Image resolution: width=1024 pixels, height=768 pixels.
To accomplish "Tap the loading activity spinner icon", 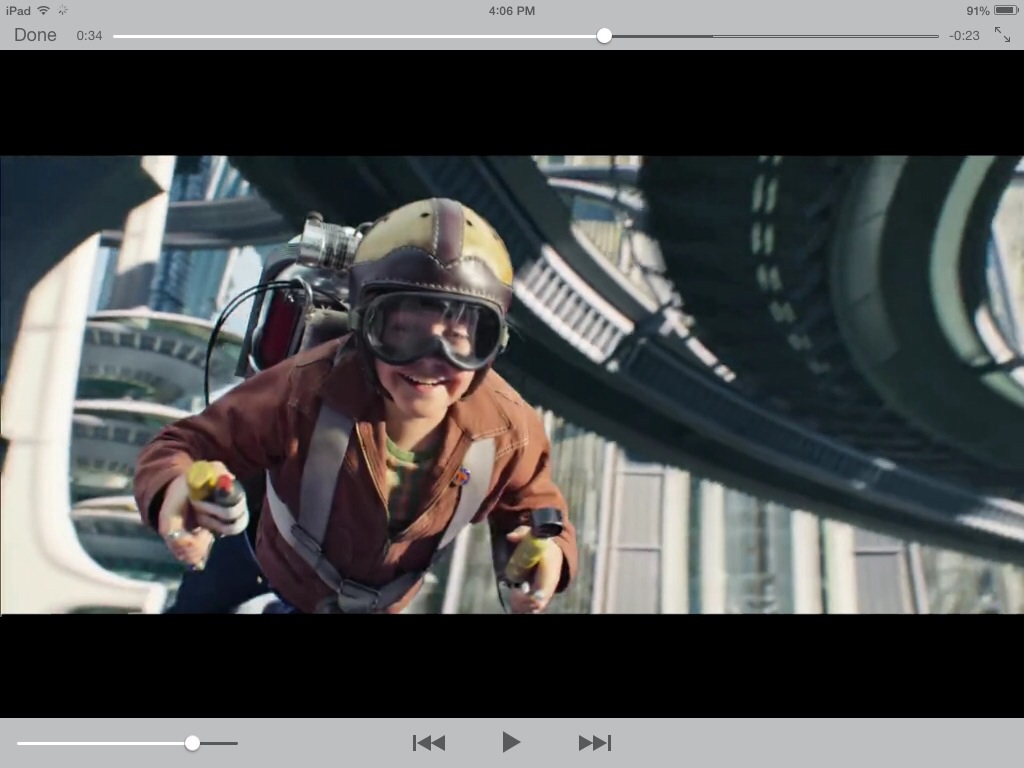I will coord(63,10).
